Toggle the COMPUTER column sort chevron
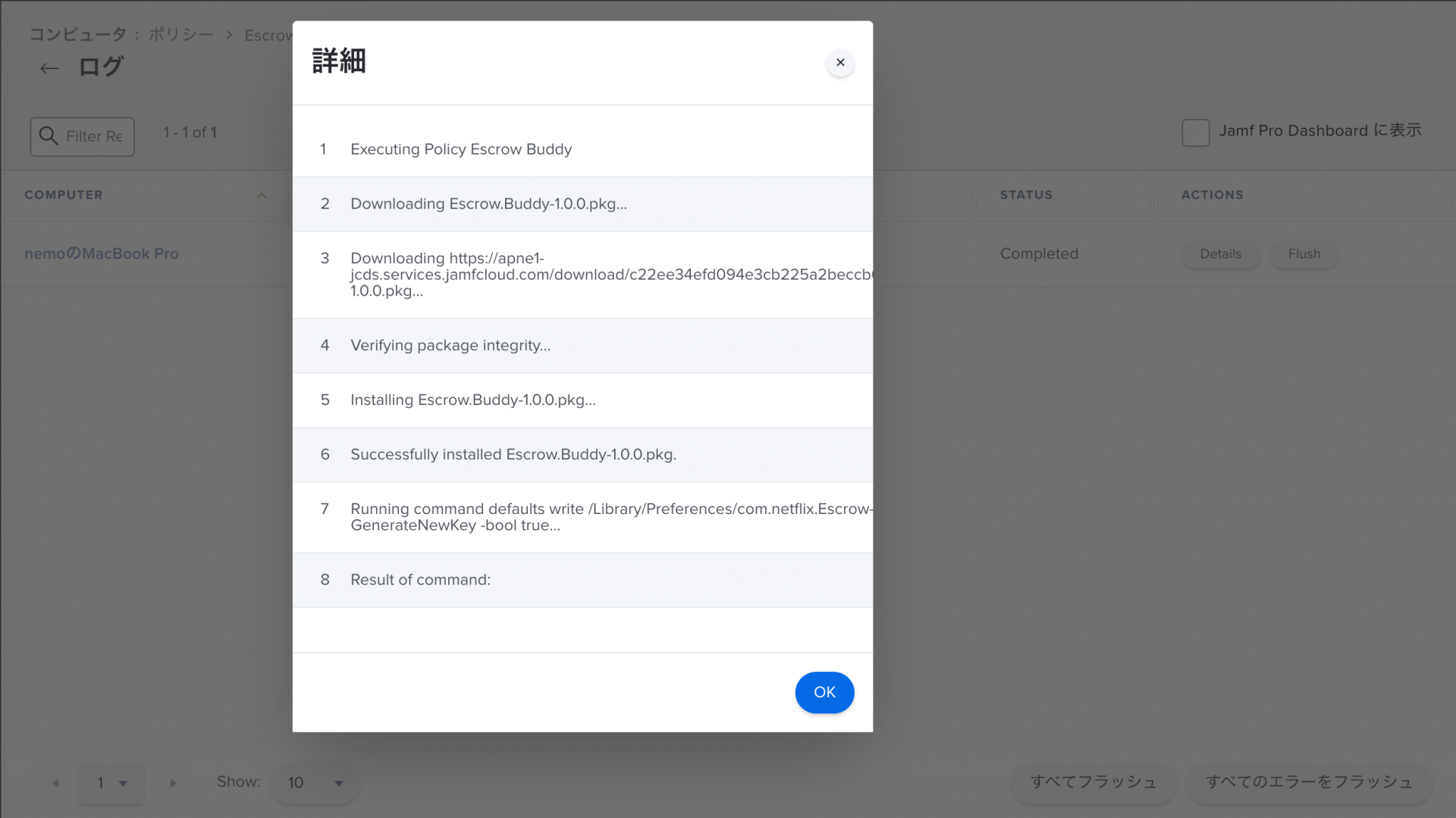Screen dimensions: 1456x818 261,195
